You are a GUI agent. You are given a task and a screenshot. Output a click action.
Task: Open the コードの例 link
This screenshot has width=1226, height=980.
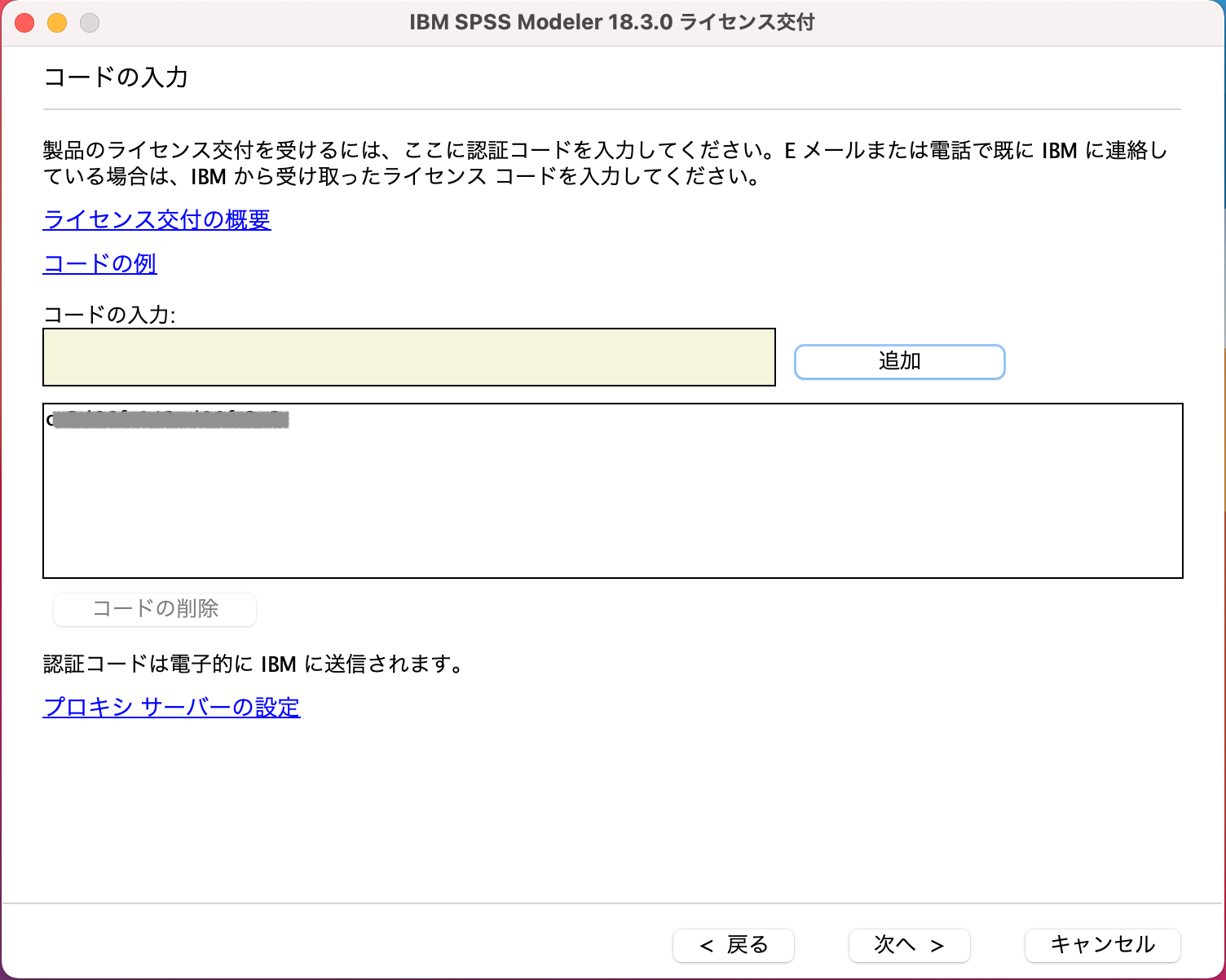pyautogui.click(x=99, y=263)
